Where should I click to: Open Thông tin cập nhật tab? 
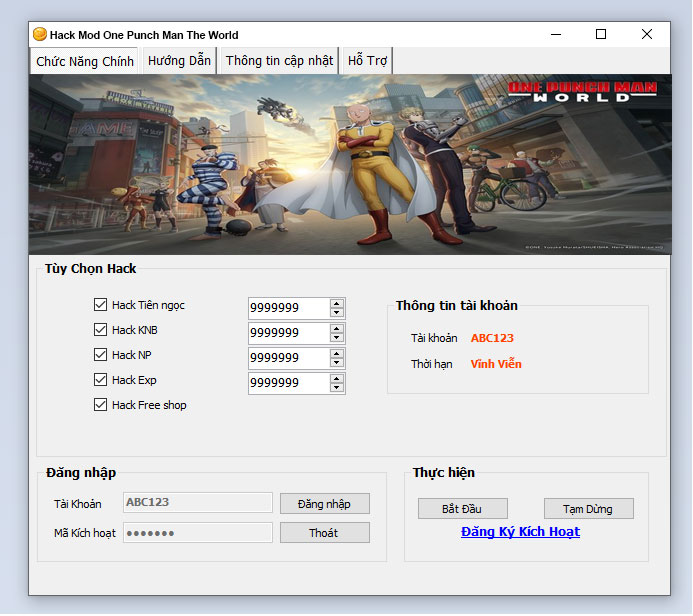279,61
